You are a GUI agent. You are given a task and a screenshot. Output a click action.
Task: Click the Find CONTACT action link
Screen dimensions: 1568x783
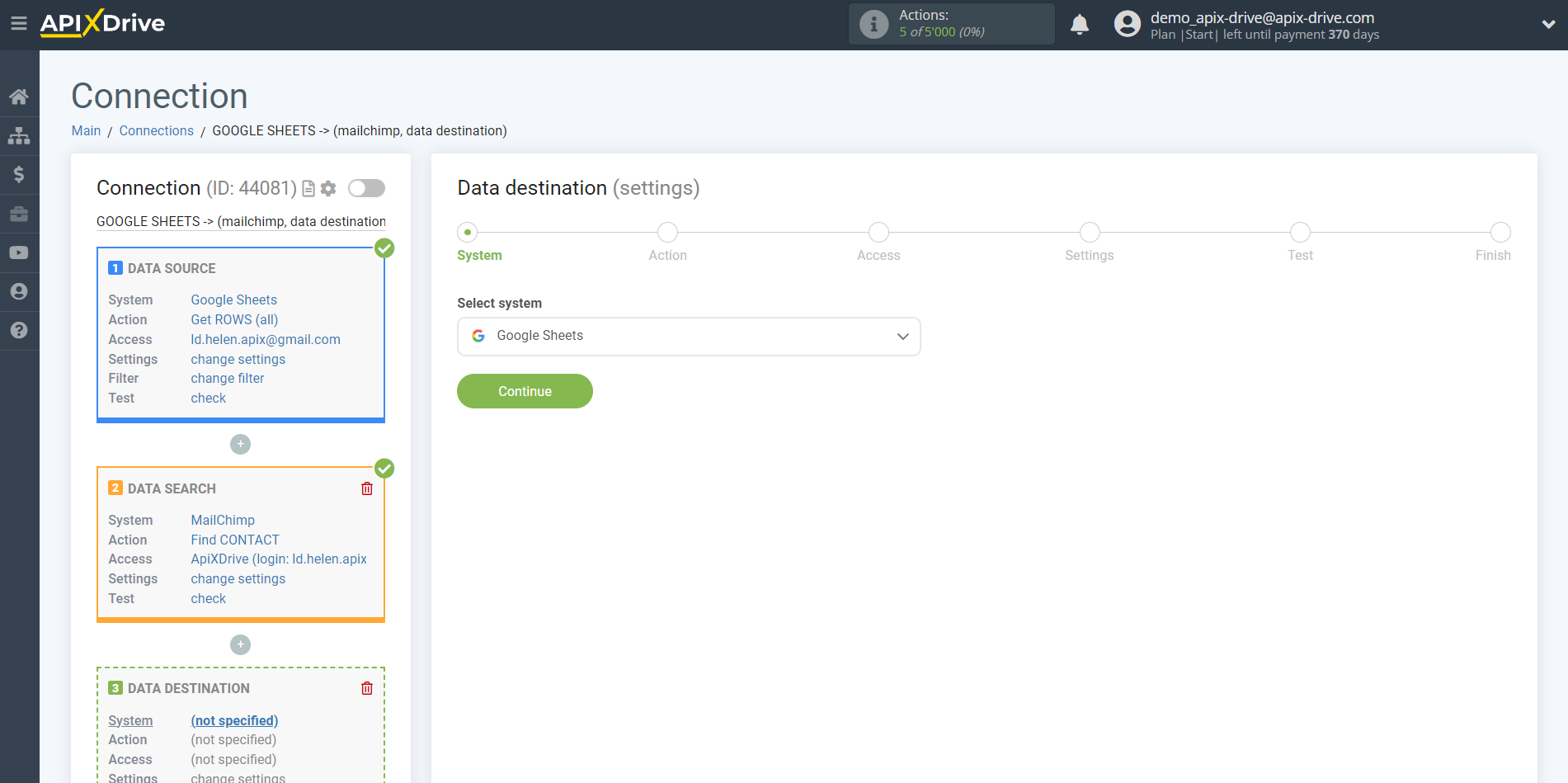[x=235, y=540]
